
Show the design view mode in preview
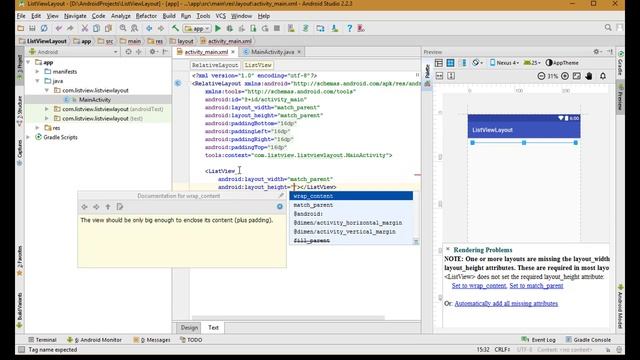pos(439,62)
